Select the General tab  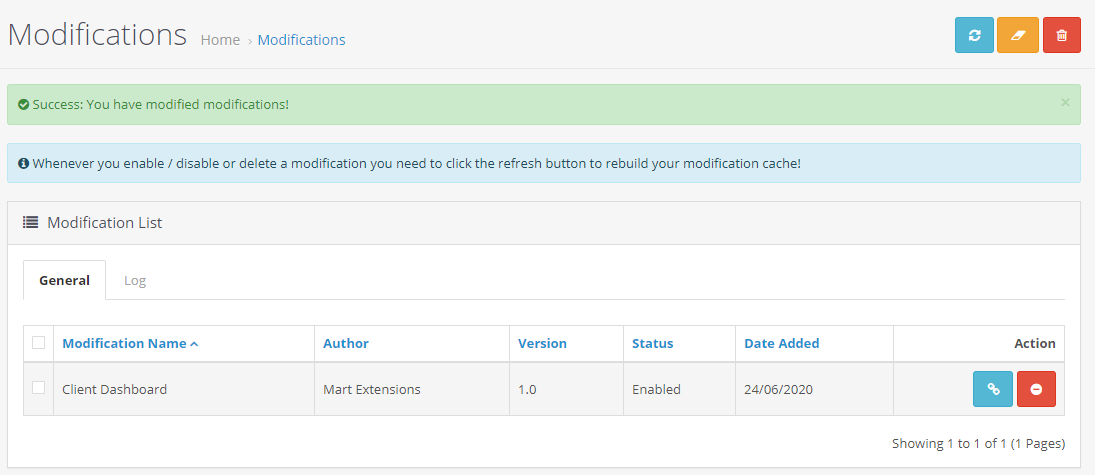(x=65, y=281)
